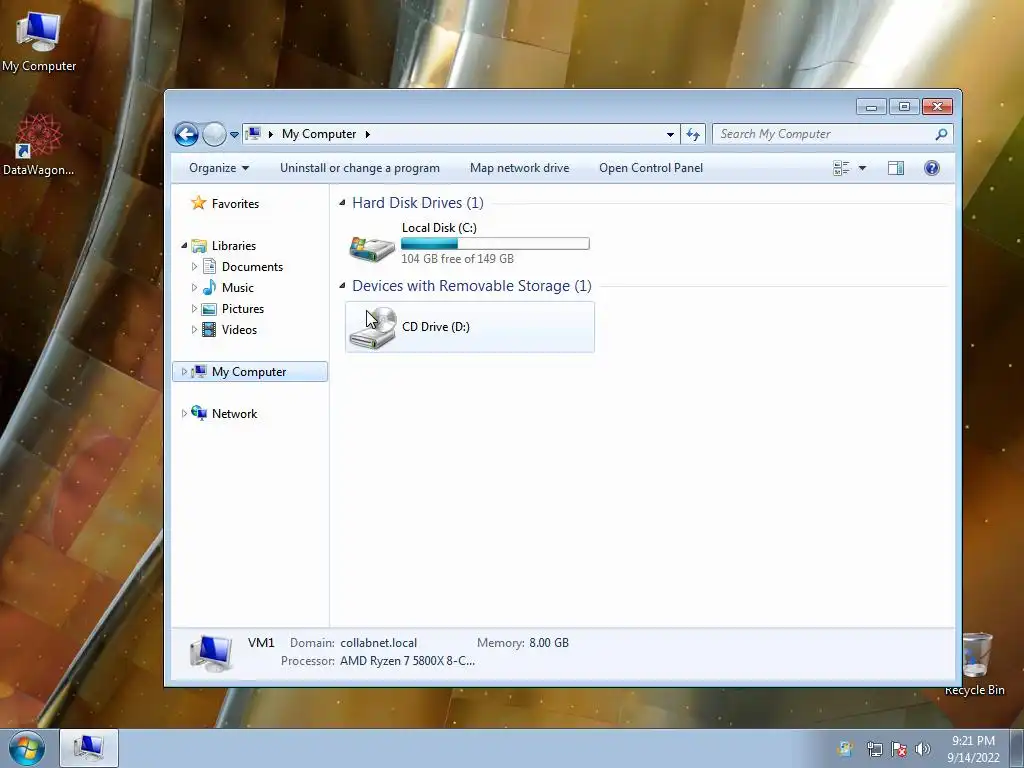Click the 8.00 GB memory value

click(549, 643)
